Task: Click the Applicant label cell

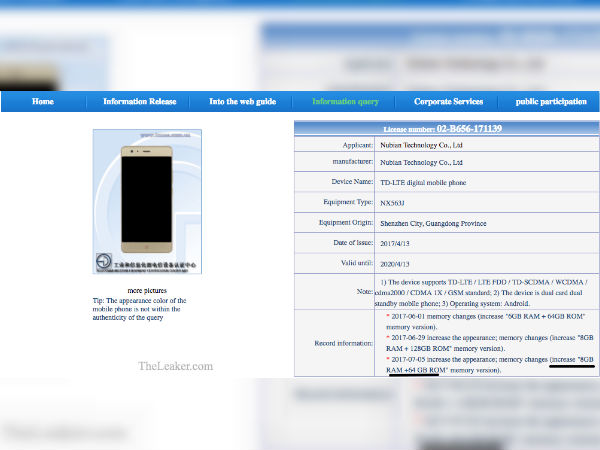Action: [334, 145]
